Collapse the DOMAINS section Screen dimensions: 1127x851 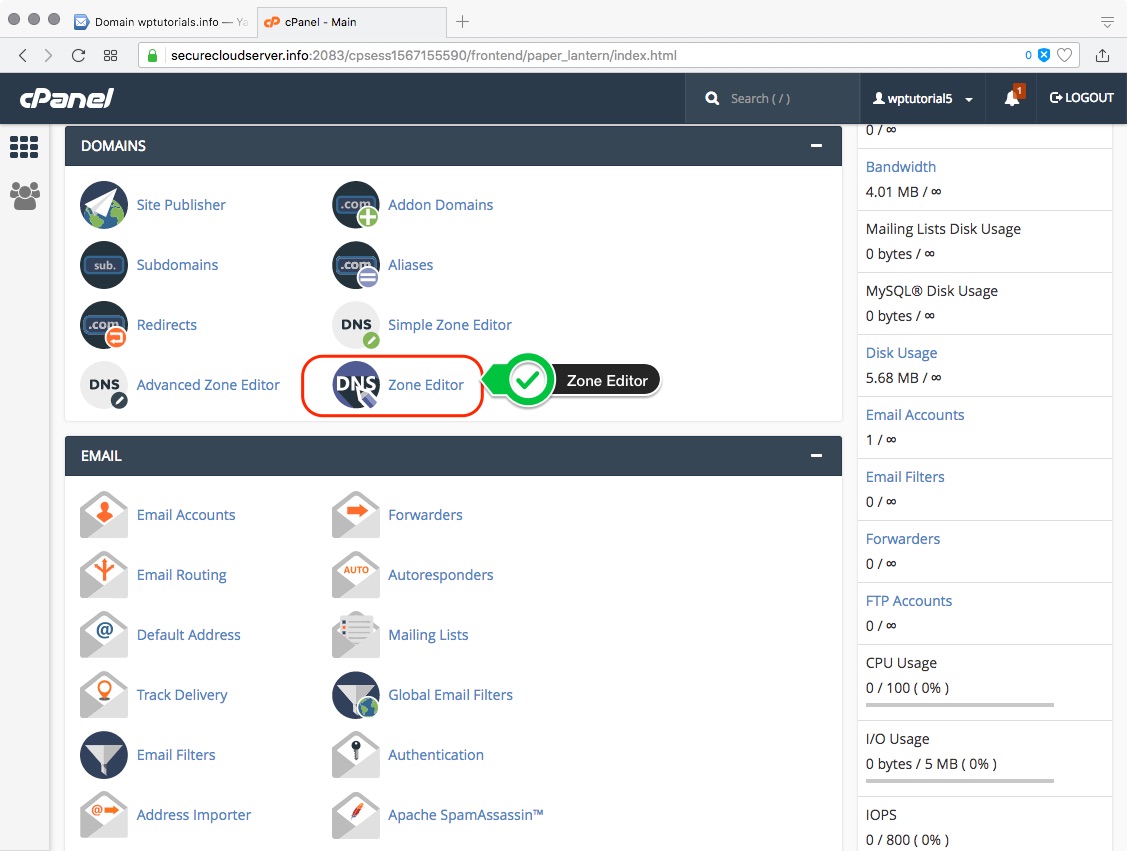coord(816,146)
